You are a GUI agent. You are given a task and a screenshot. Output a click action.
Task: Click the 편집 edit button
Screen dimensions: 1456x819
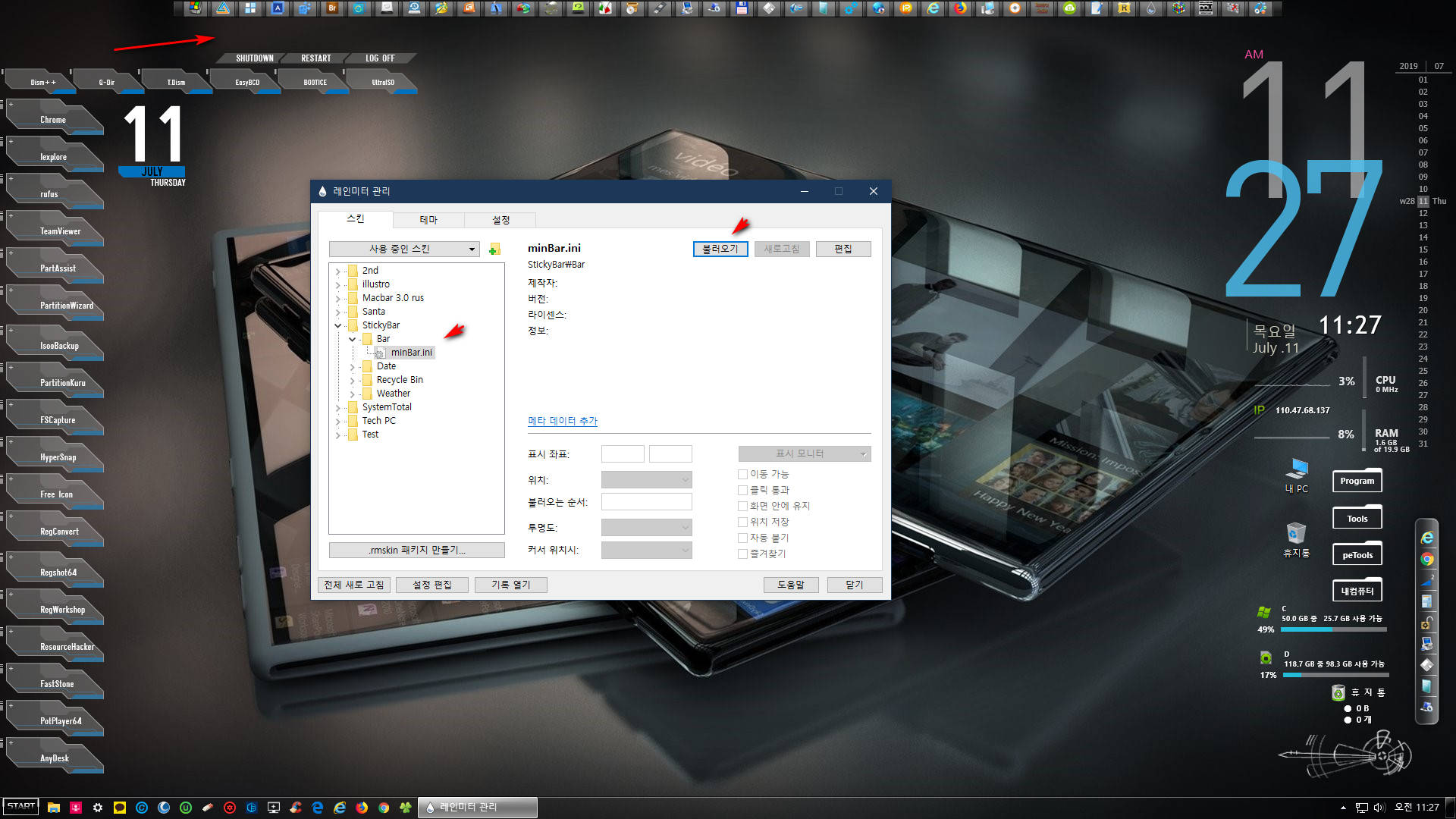(x=843, y=249)
